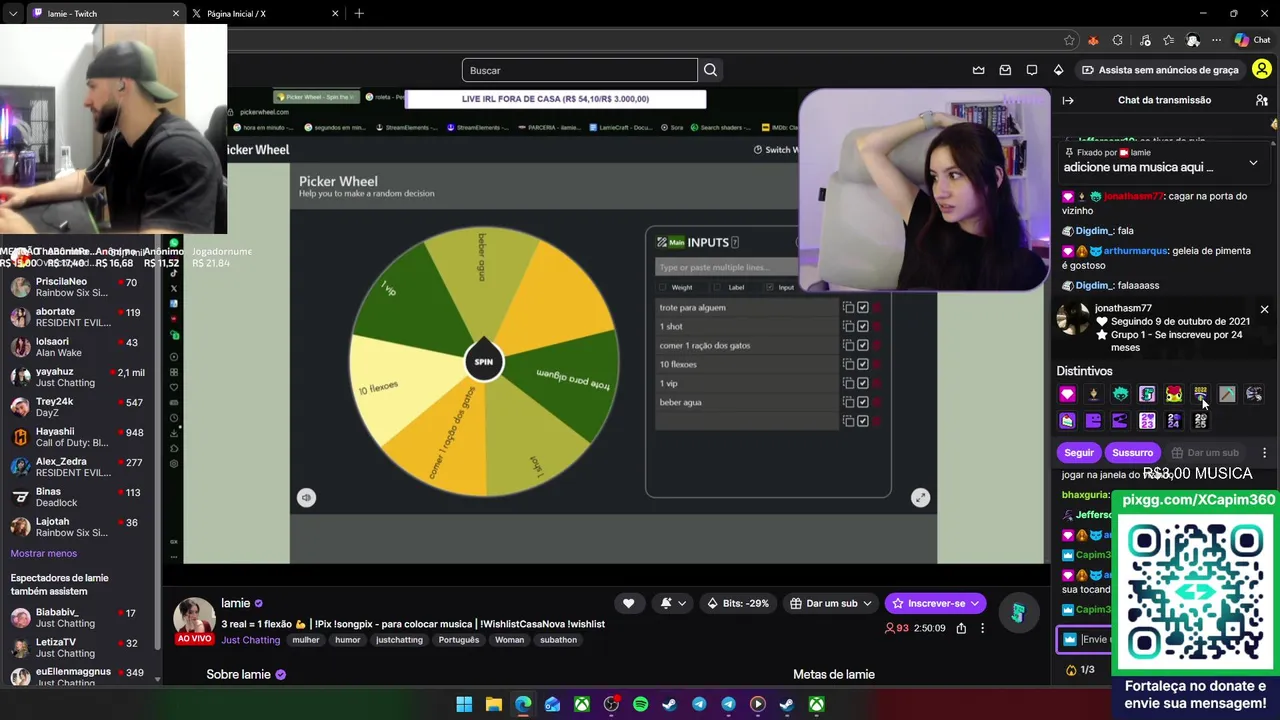The width and height of the screenshot is (1280, 720).
Task: Open Biababiv_ channel in sidebar
Action: point(78,617)
